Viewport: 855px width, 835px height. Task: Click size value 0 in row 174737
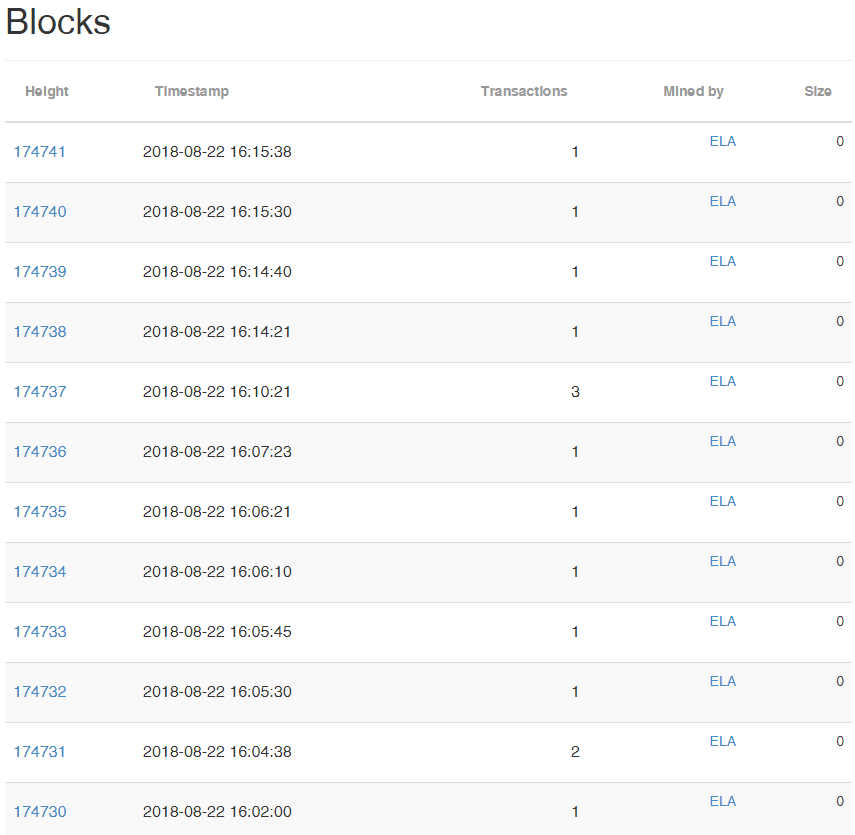click(840, 381)
